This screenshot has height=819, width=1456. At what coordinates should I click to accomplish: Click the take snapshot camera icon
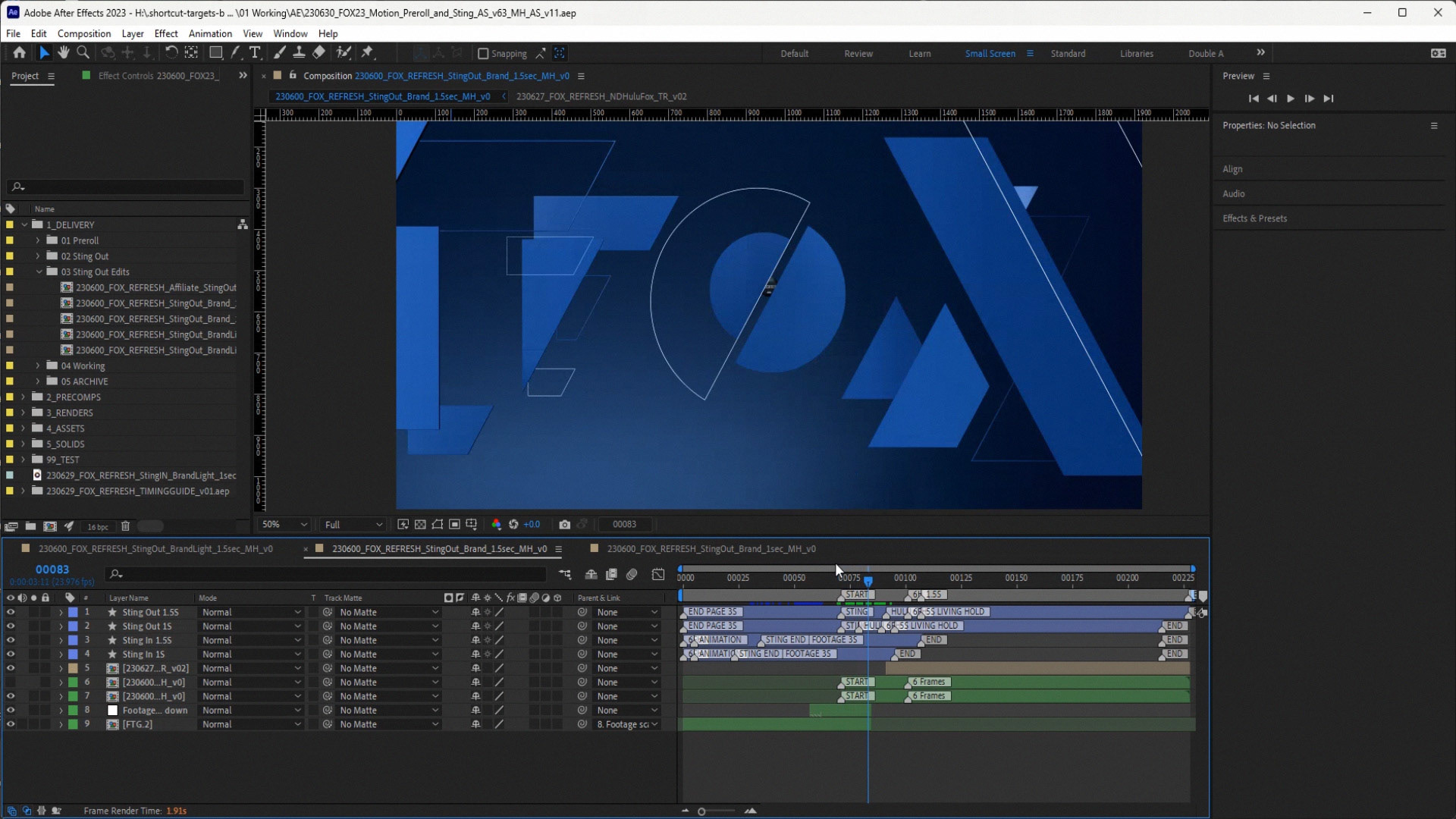click(x=564, y=524)
